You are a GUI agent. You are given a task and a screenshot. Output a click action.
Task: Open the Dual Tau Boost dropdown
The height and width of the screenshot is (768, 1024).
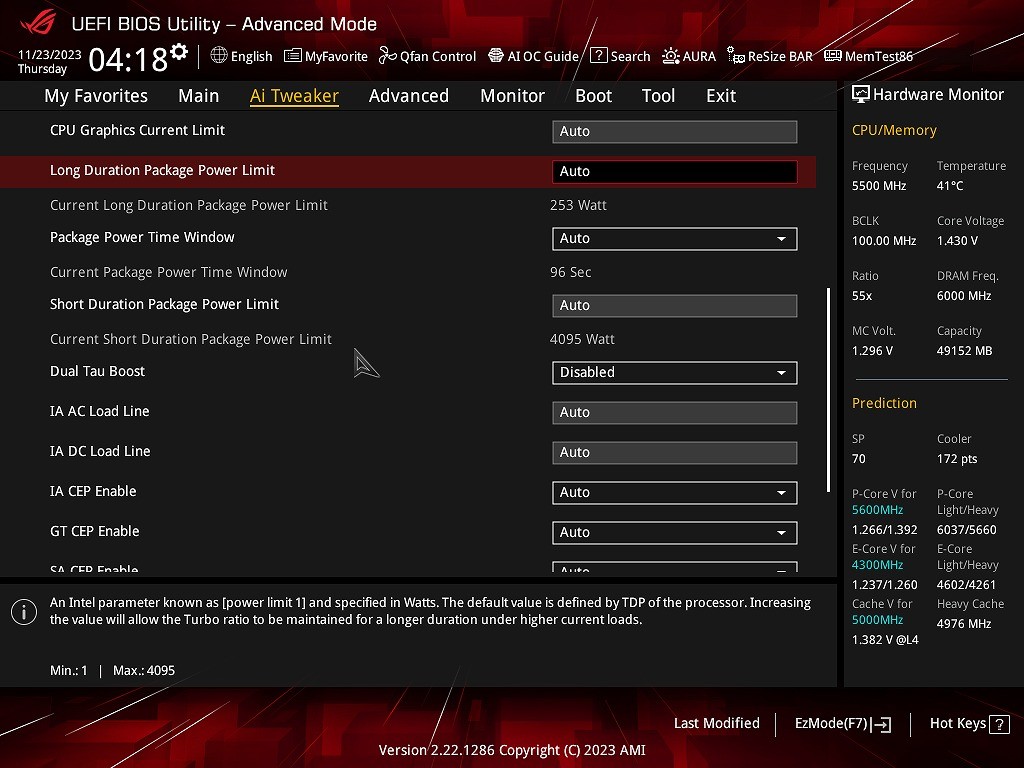click(675, 372)
